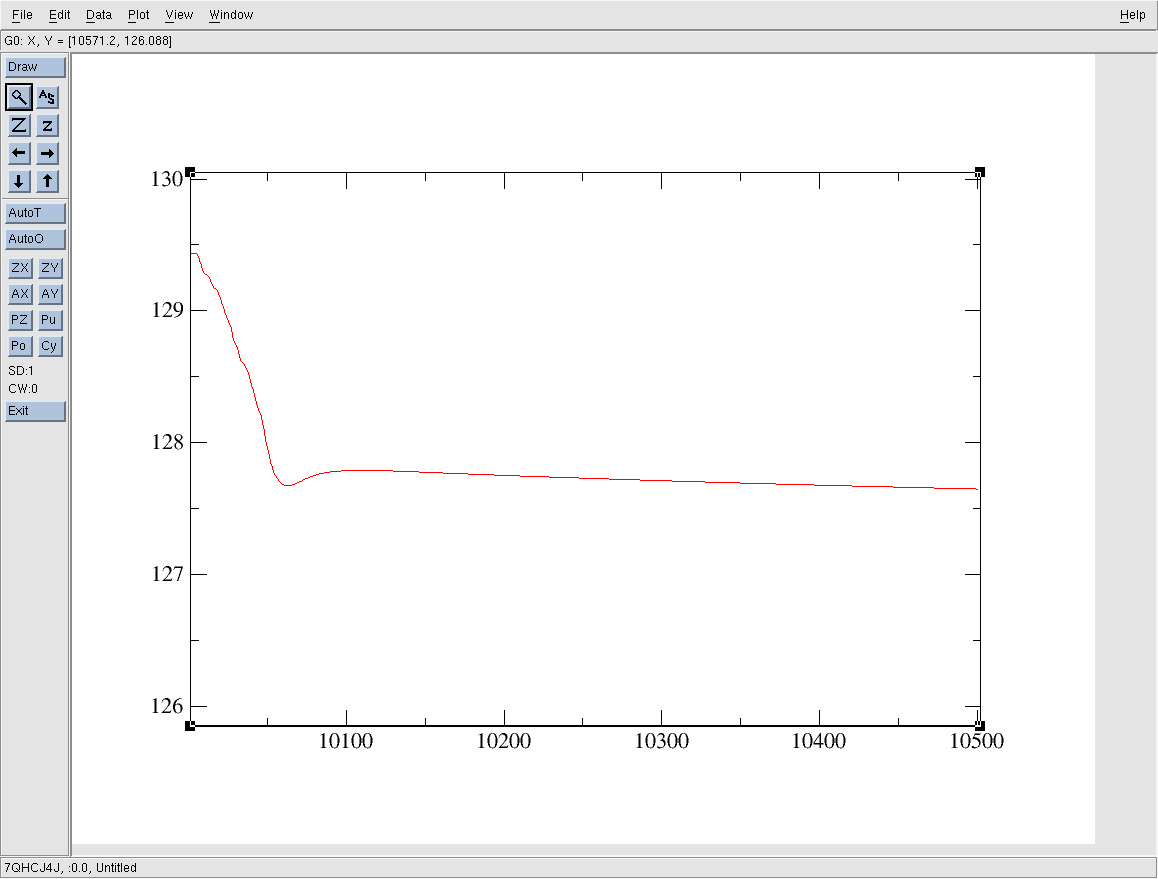Click the autoscale (AS) icon
This screenshot has width=1158, height=879.
click(x=48, y=97)
